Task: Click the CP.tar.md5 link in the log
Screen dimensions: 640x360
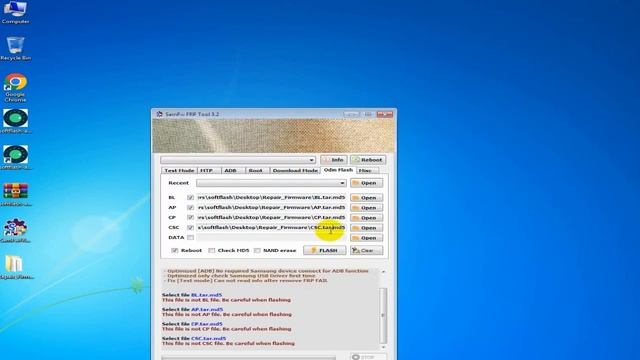Action: [x=207, y=324]
